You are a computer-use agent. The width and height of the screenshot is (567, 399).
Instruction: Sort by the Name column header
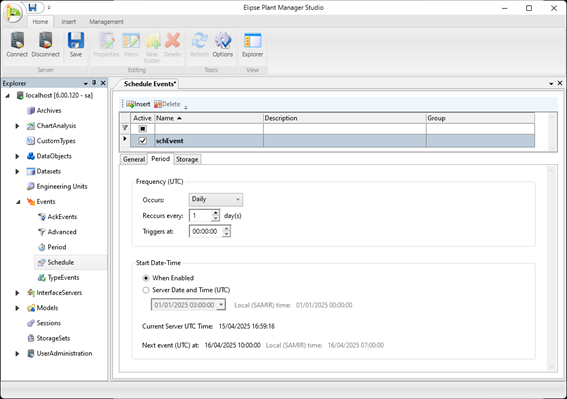tap(209, 118)
